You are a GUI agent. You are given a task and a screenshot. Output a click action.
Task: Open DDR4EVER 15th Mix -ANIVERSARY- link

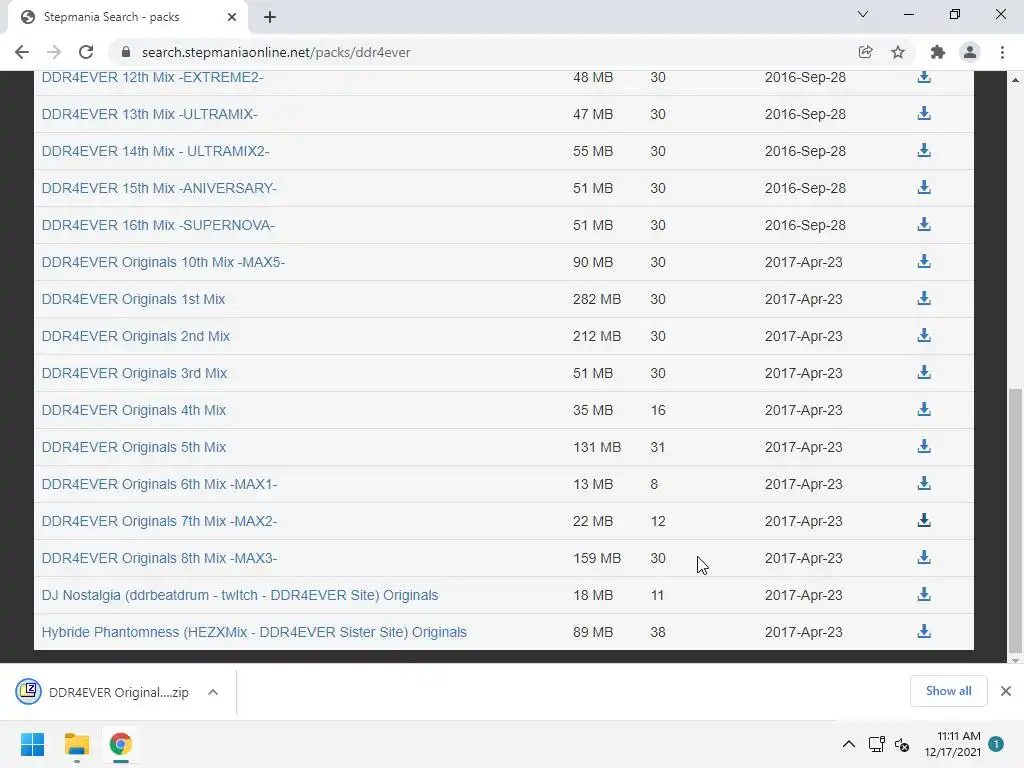click(159, 188)
